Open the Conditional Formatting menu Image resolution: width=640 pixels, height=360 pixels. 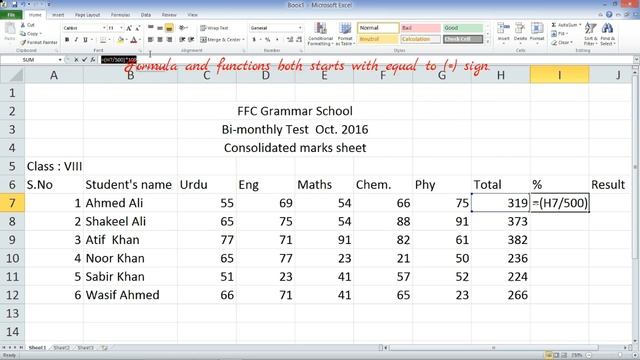tap(321, 34)
